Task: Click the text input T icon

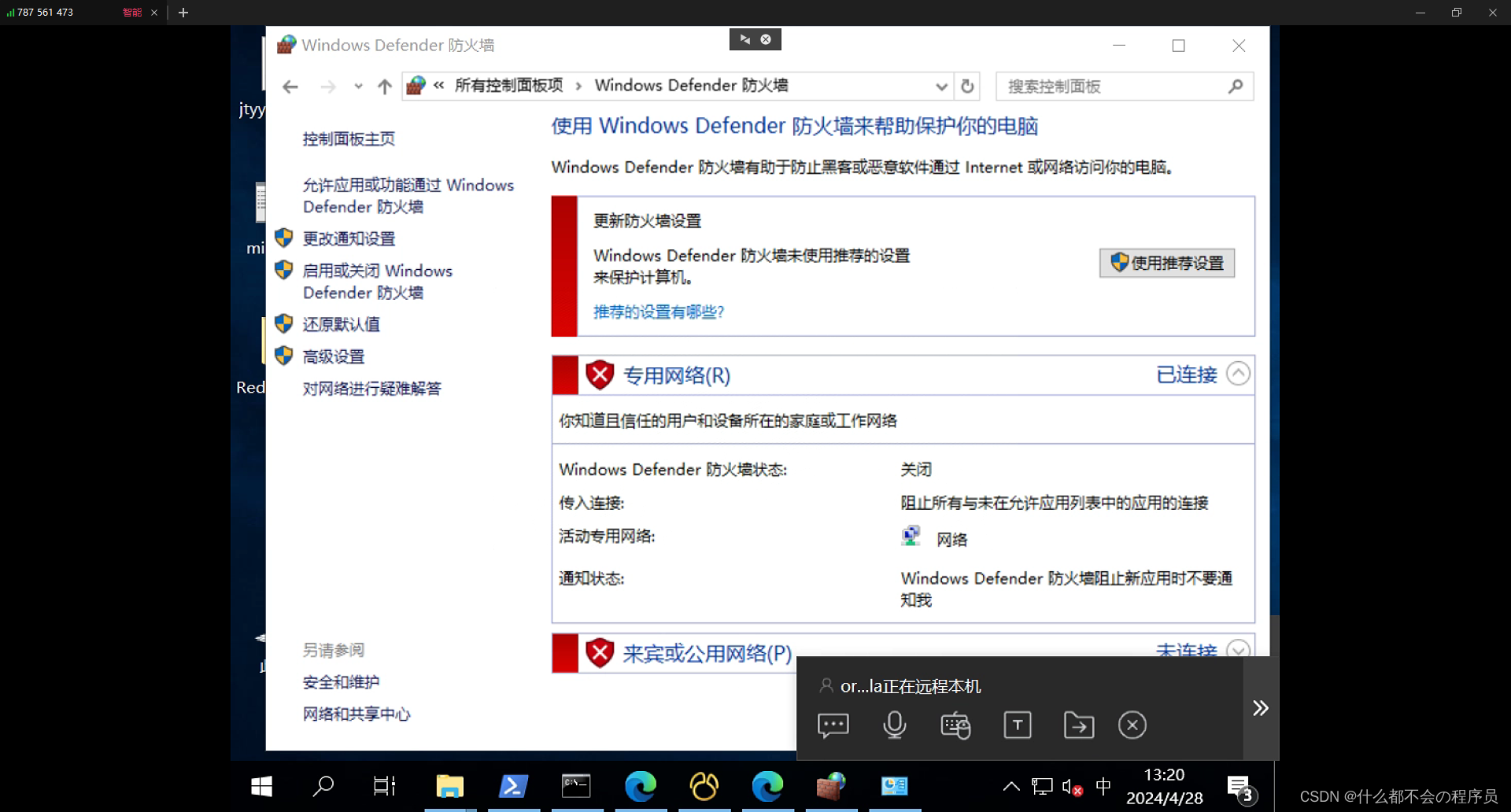Action: [1018, 725]
